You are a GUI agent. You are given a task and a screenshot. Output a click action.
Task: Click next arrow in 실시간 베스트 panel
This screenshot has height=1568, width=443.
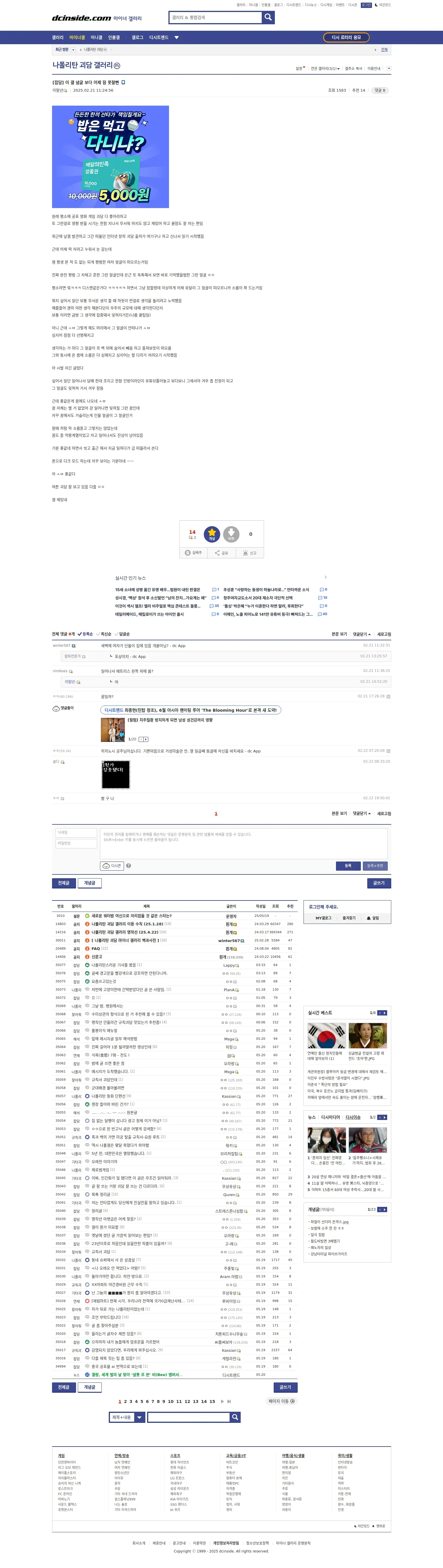click(385, 1013)
